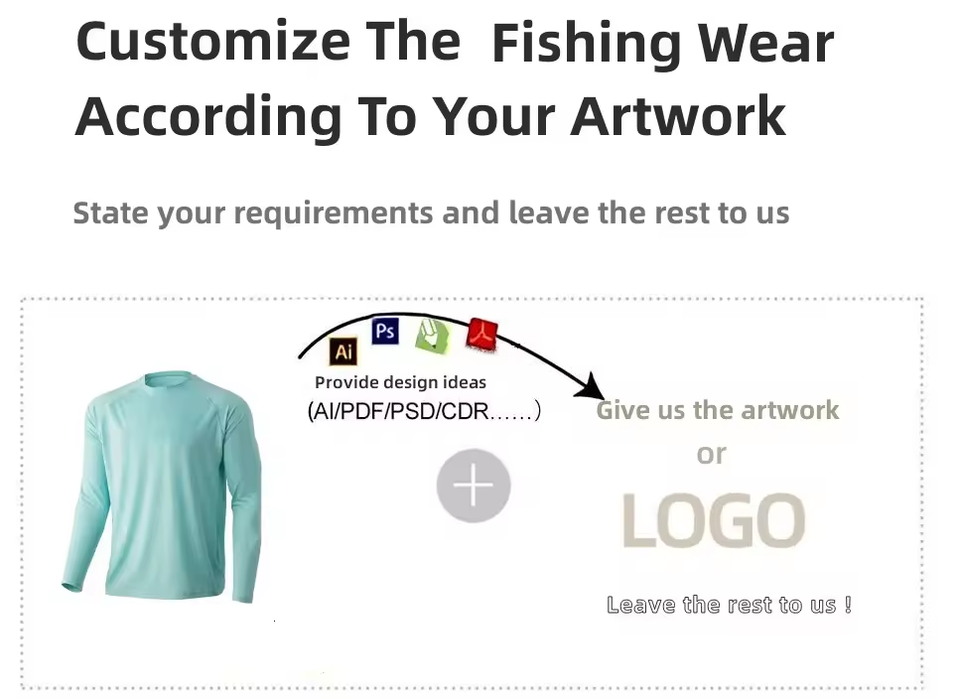
Task: Click the large LOGO placeholder text
Action: coord(714,520)
